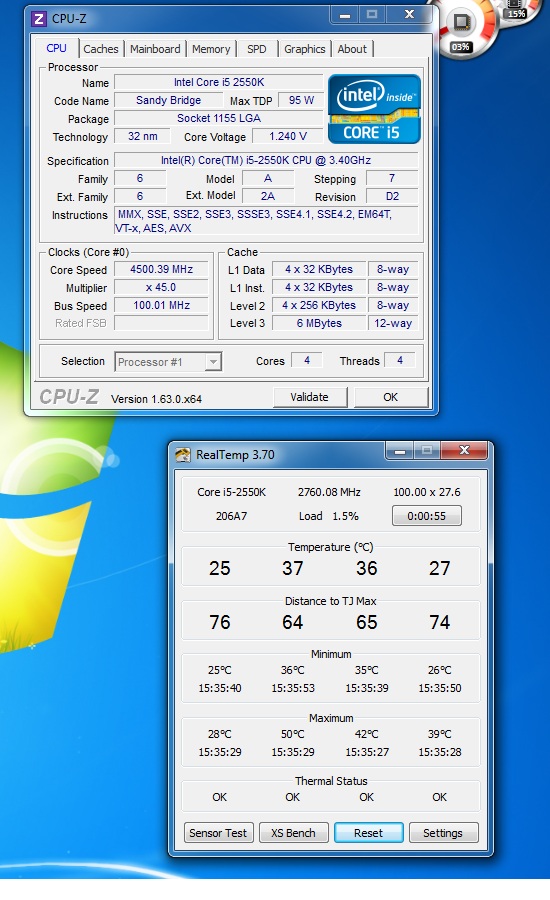Run the Sensor Test in RealTemp

click(x=218, y=832)
